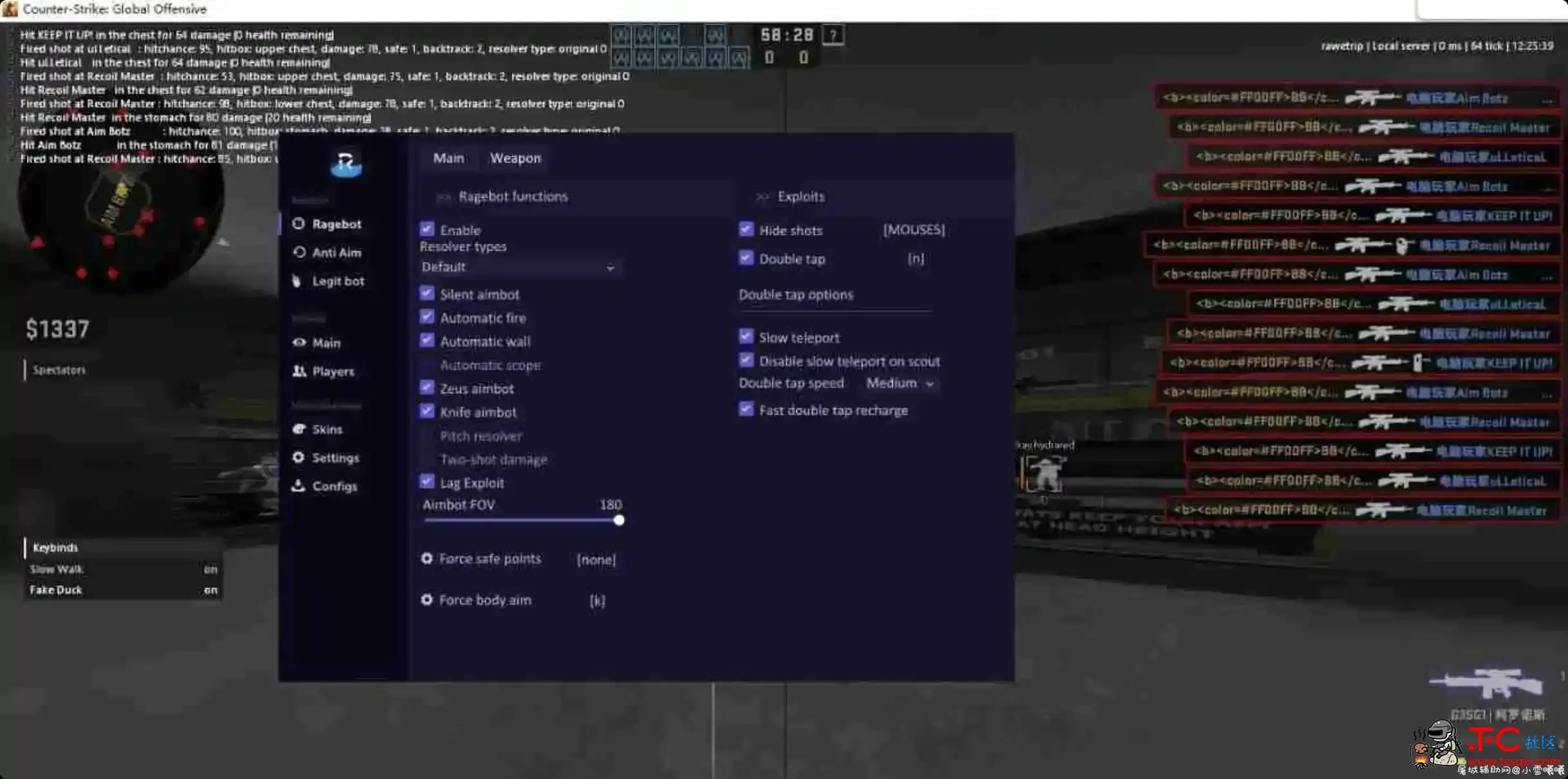1568x779 pixels.
Task: Click the Keybinds section label
Action: [54, 546]
